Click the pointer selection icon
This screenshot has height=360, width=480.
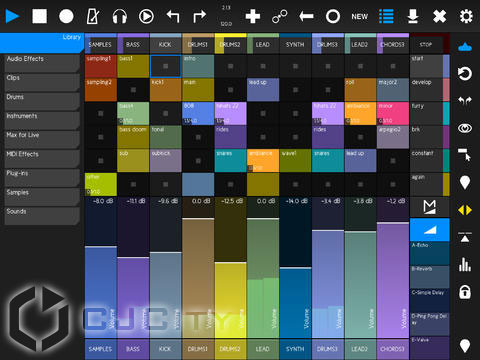click(x=465, y=155)
